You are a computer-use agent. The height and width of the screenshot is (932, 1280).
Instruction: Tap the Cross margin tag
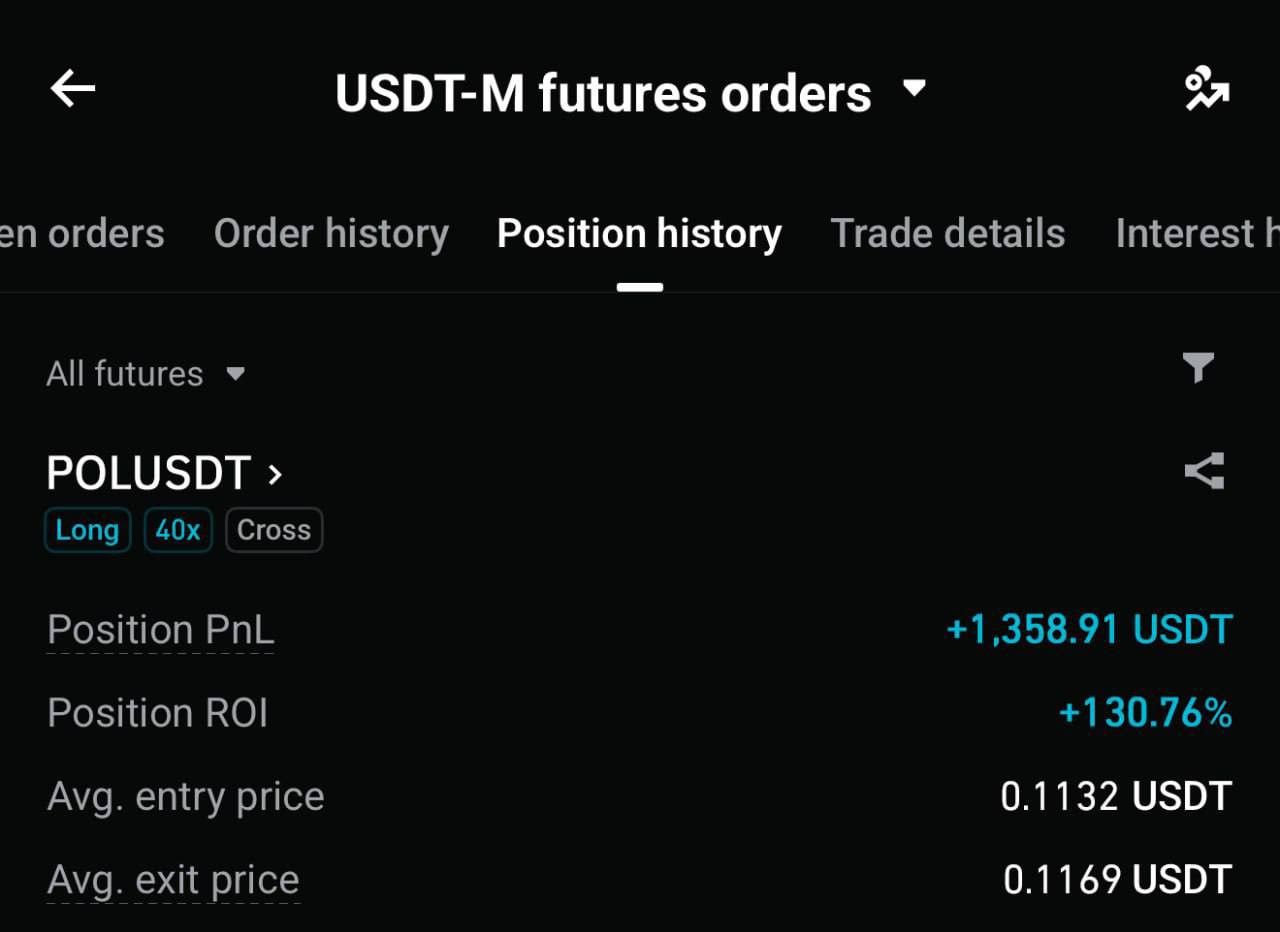(x=274, y=530)
